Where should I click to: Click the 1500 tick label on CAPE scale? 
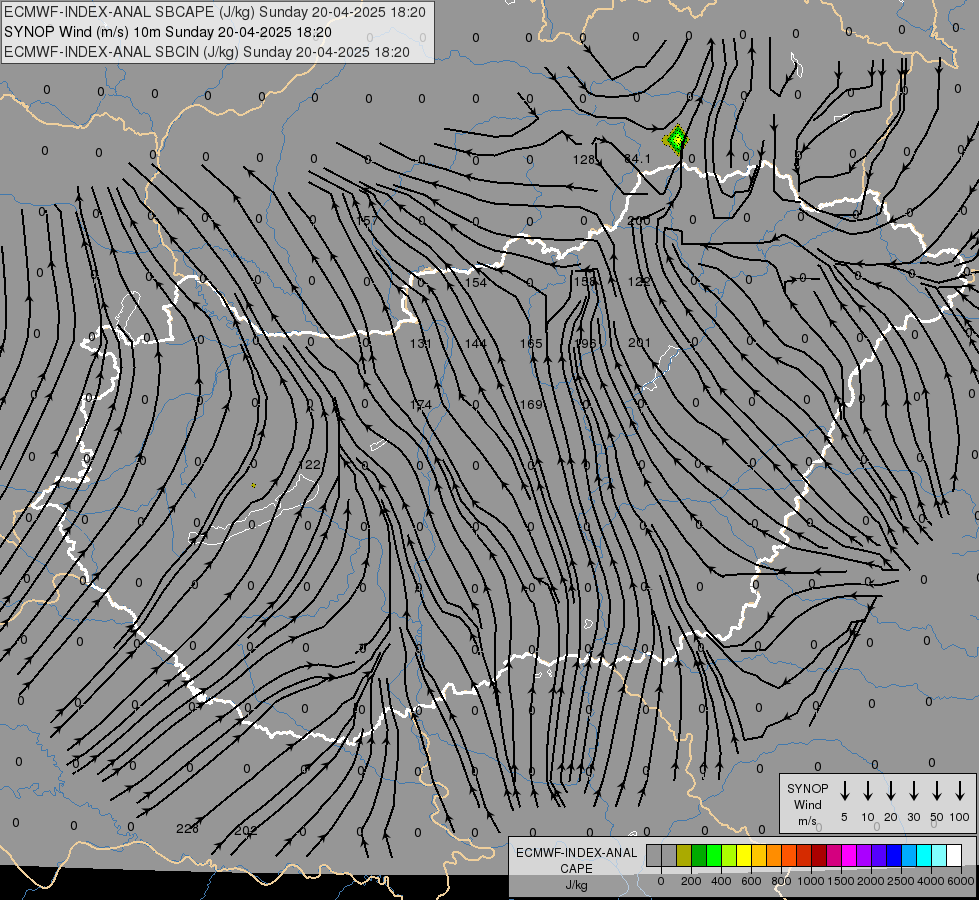[x=840, y=881]
